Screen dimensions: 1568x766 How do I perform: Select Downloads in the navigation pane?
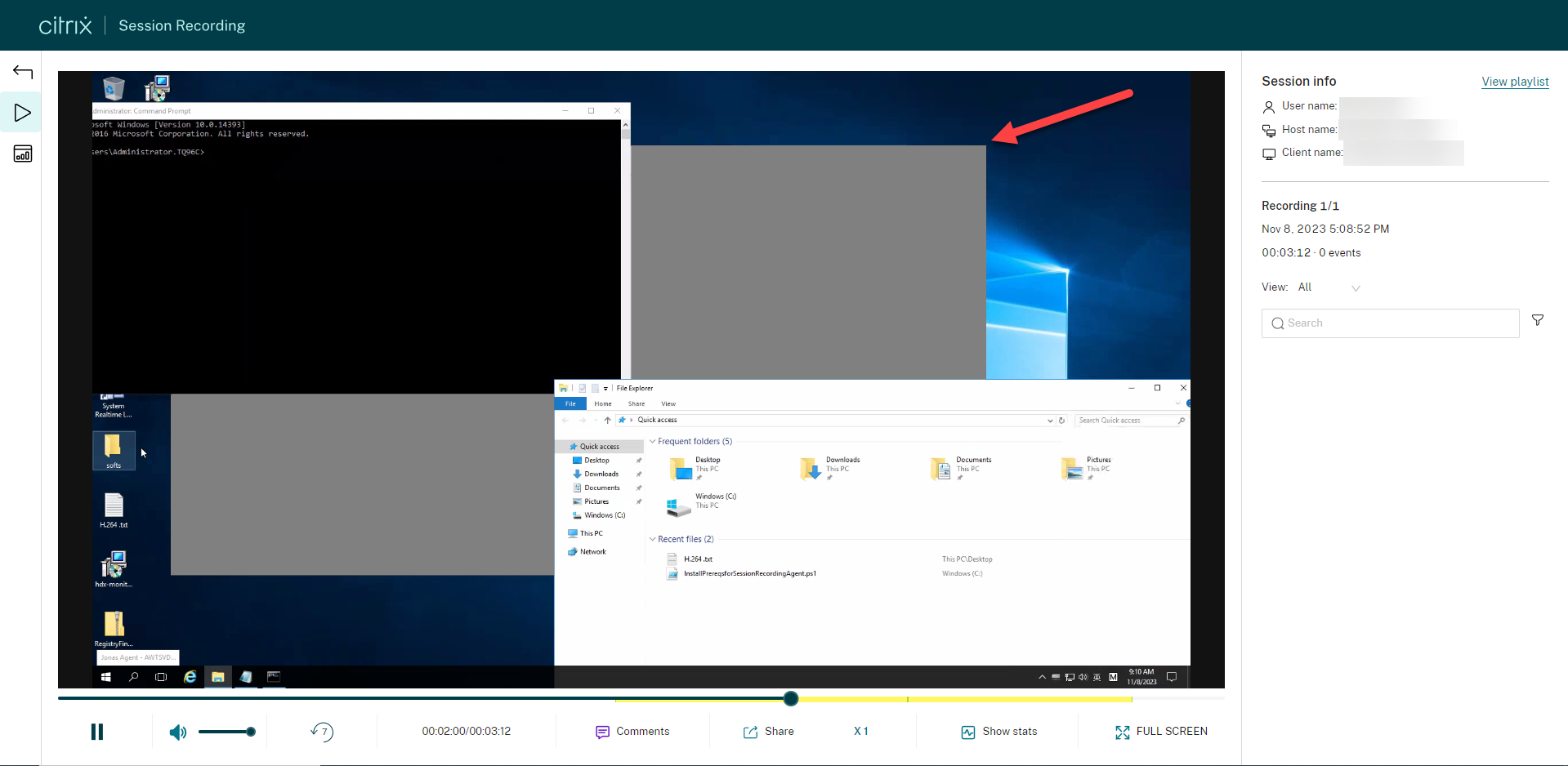coord(601,474)
